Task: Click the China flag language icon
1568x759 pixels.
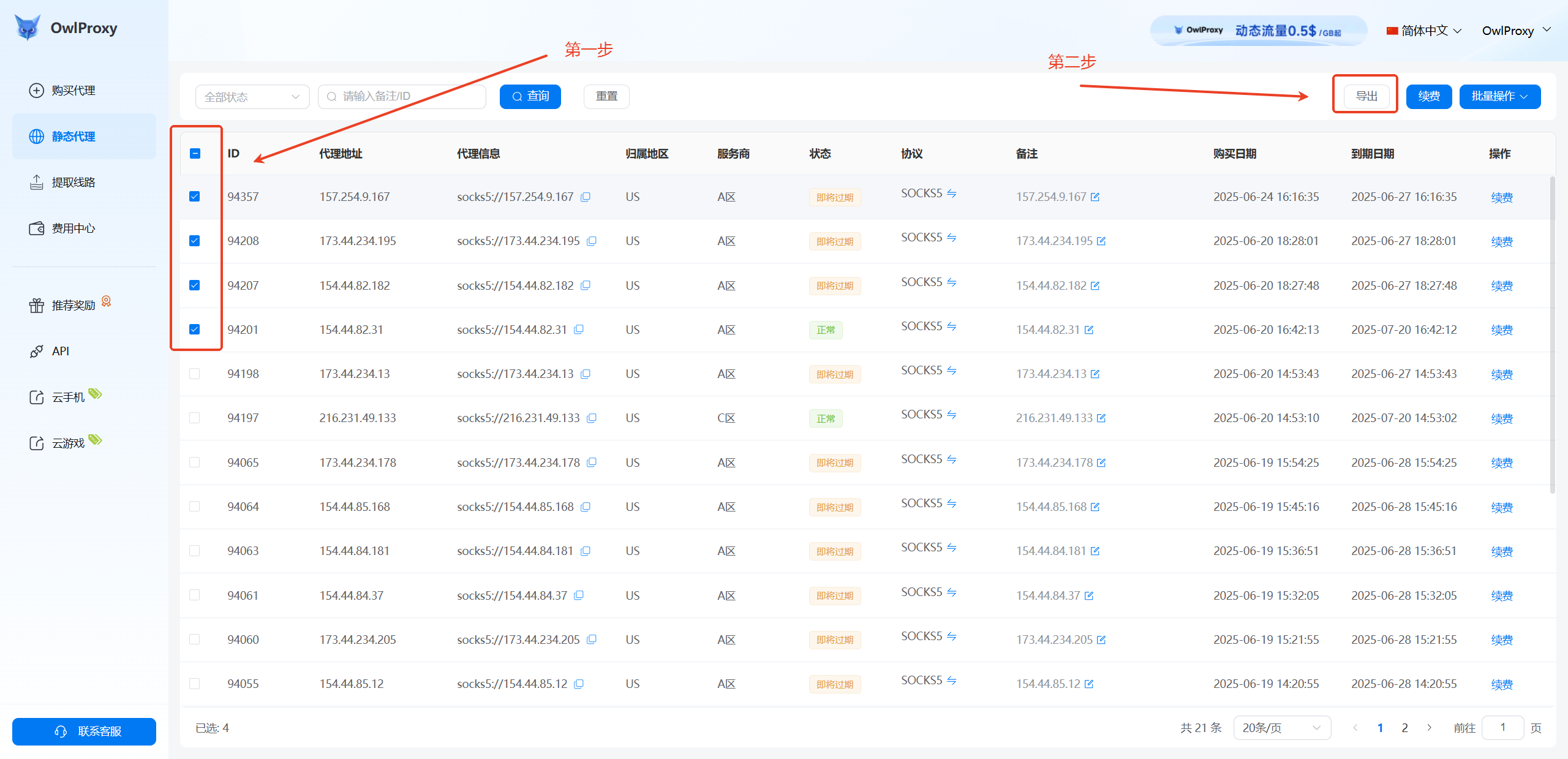Action: click(1392, 31)
